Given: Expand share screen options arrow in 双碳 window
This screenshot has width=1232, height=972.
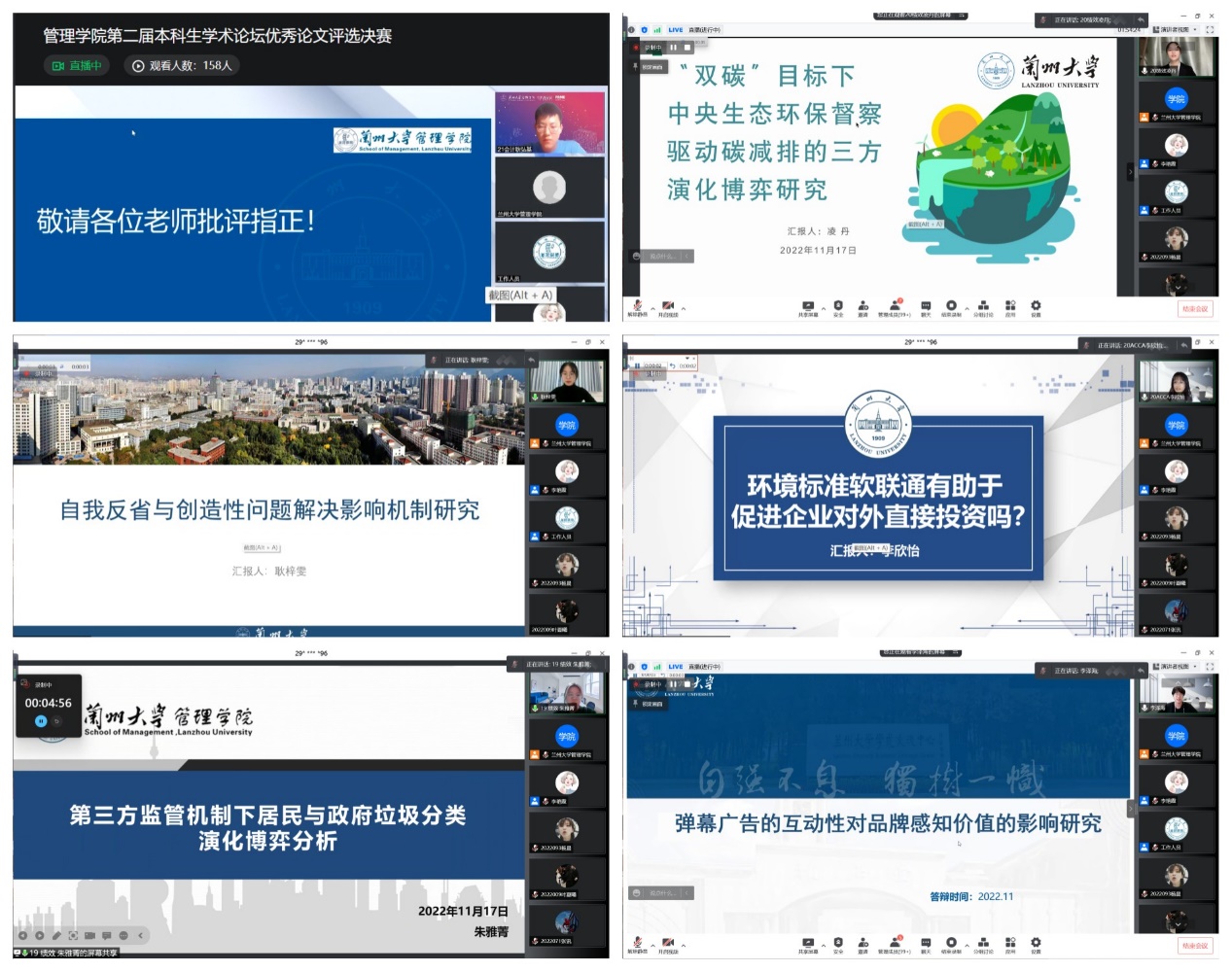Looking at the screenshot, I should pos(823,308).
